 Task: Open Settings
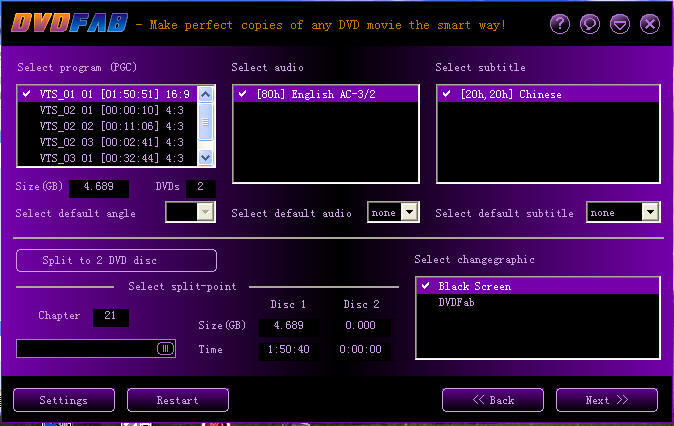pyautogui.click(x=64, y=400)
